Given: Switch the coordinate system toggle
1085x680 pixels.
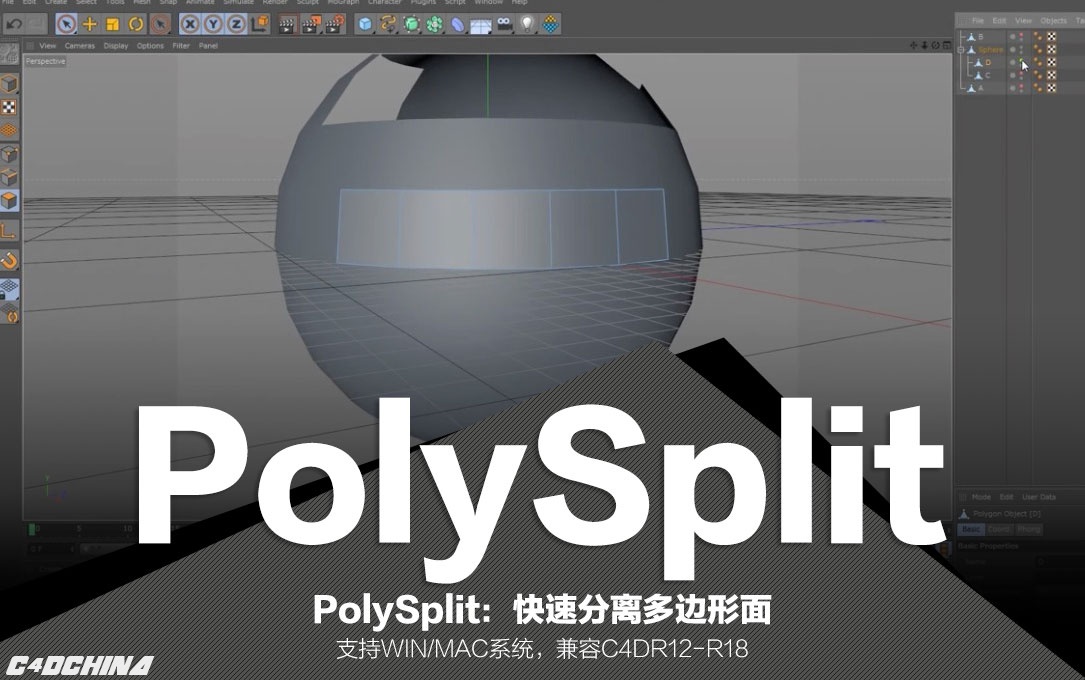Looking at the screenshot, I should point(259,24).
